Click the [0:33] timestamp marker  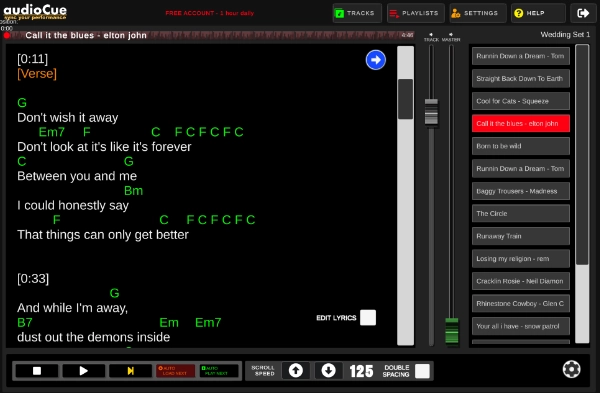33,279
